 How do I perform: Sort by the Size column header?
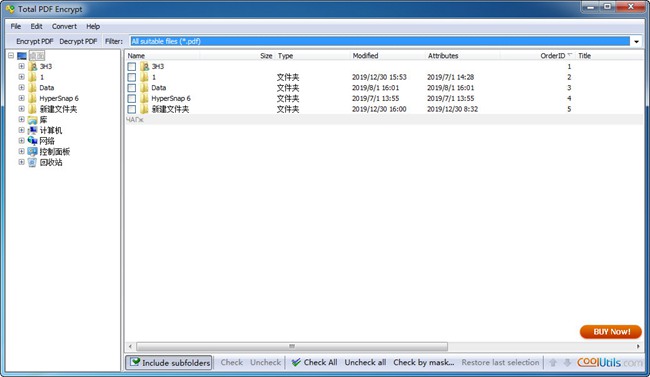237,56
